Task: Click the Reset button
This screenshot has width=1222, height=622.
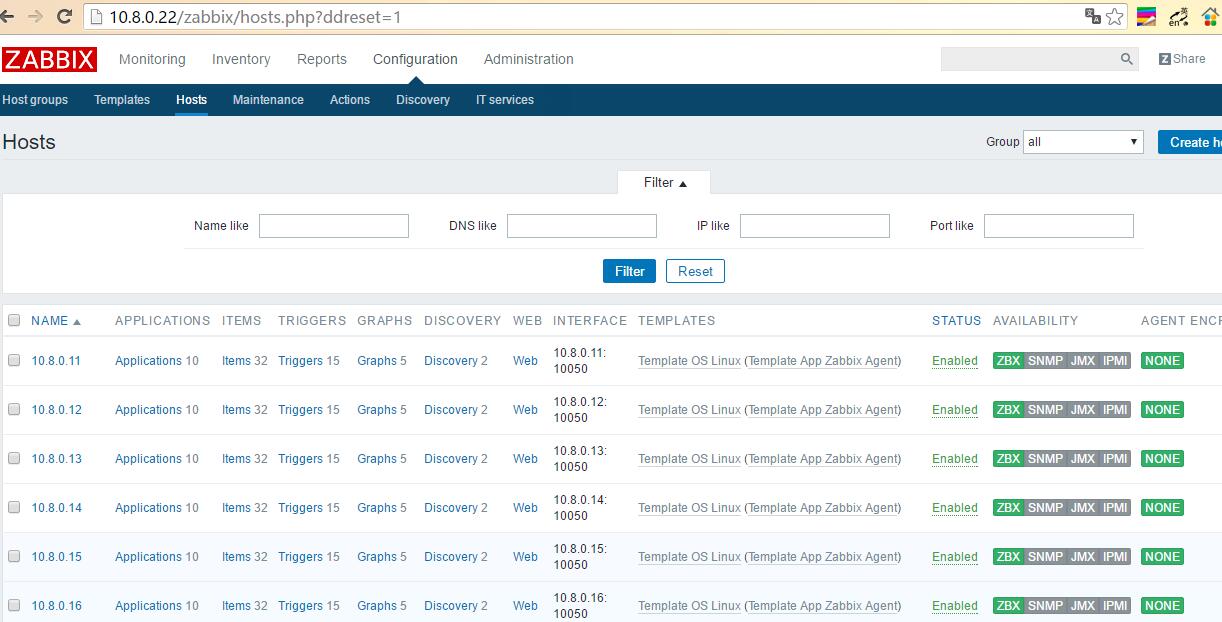Action: [x=695, y=271]
